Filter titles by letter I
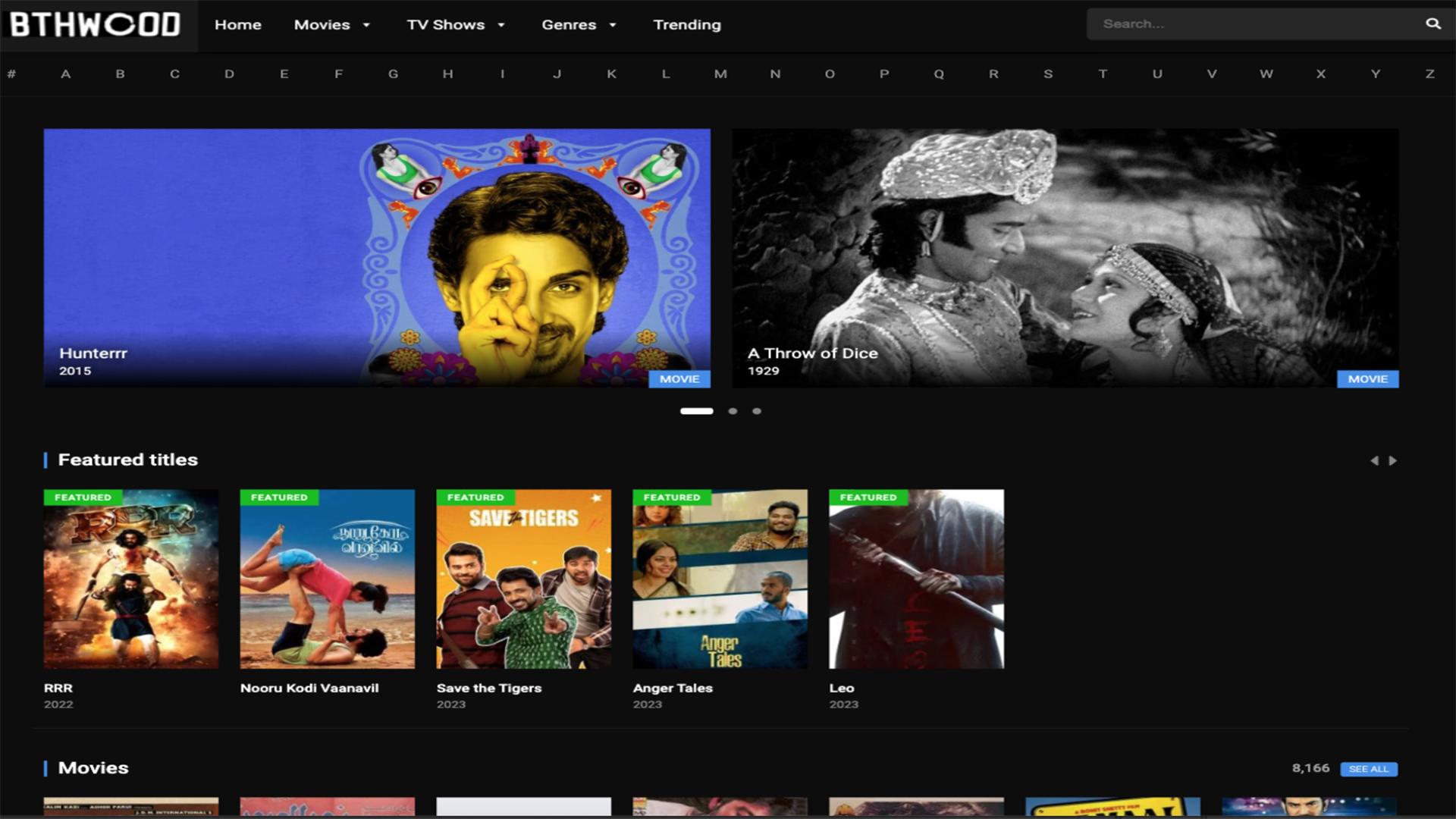The height and width of the screenshot is (819, 1456). click(502, 74)
